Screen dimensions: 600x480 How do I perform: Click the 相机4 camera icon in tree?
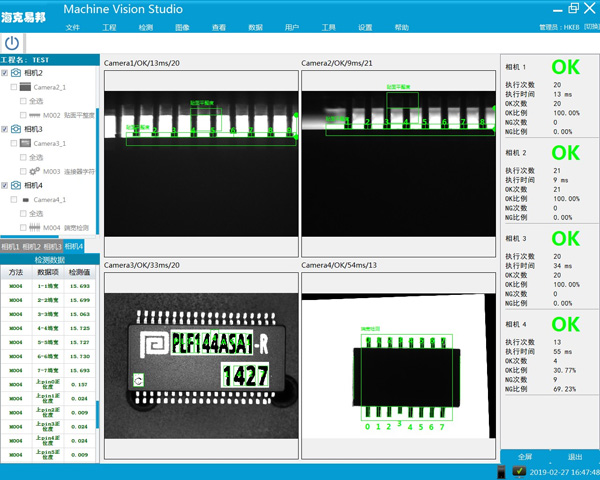17,185
